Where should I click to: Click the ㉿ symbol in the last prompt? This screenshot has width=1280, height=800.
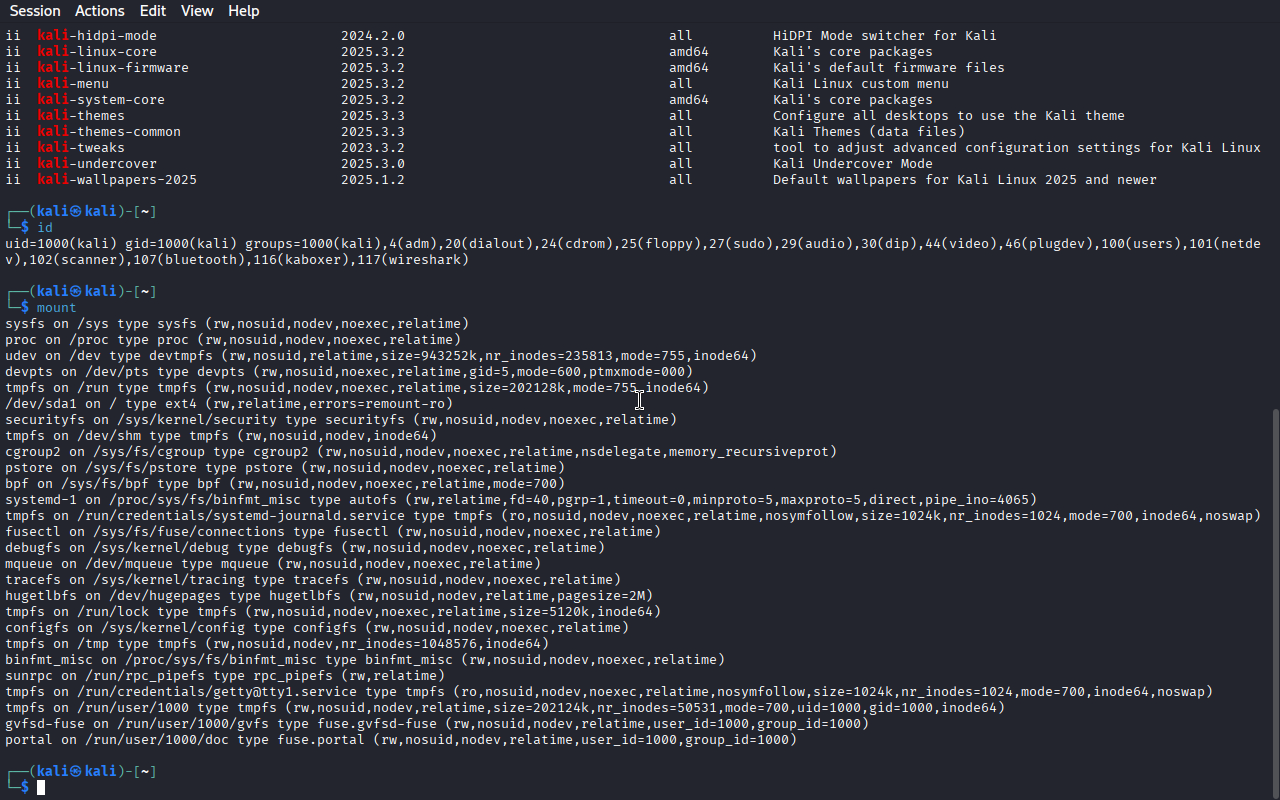[74, 772]
